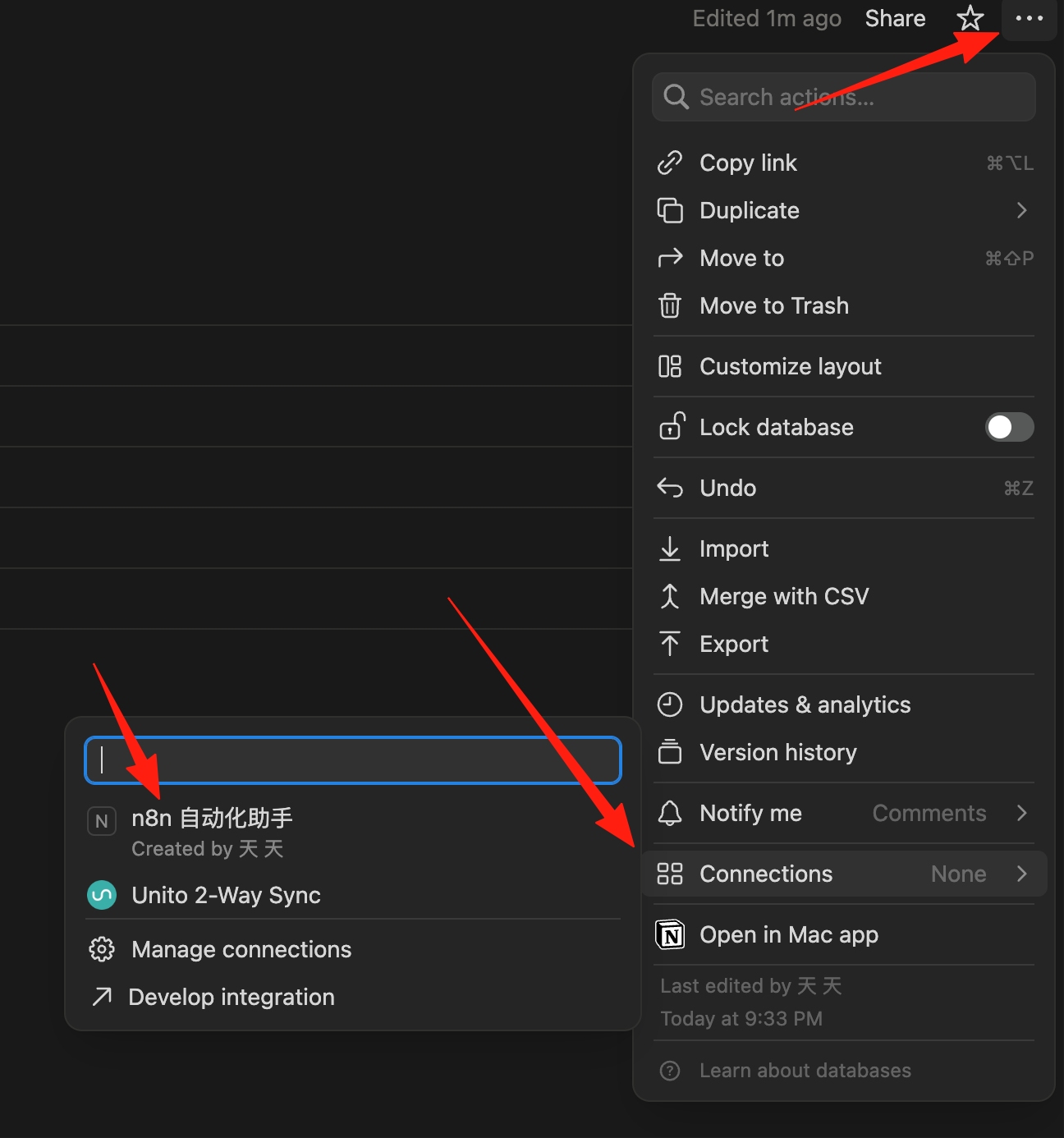1064x1138 pixels.
Task: Click the Share button
Action: pyautogui.click(x=895, y=18)
